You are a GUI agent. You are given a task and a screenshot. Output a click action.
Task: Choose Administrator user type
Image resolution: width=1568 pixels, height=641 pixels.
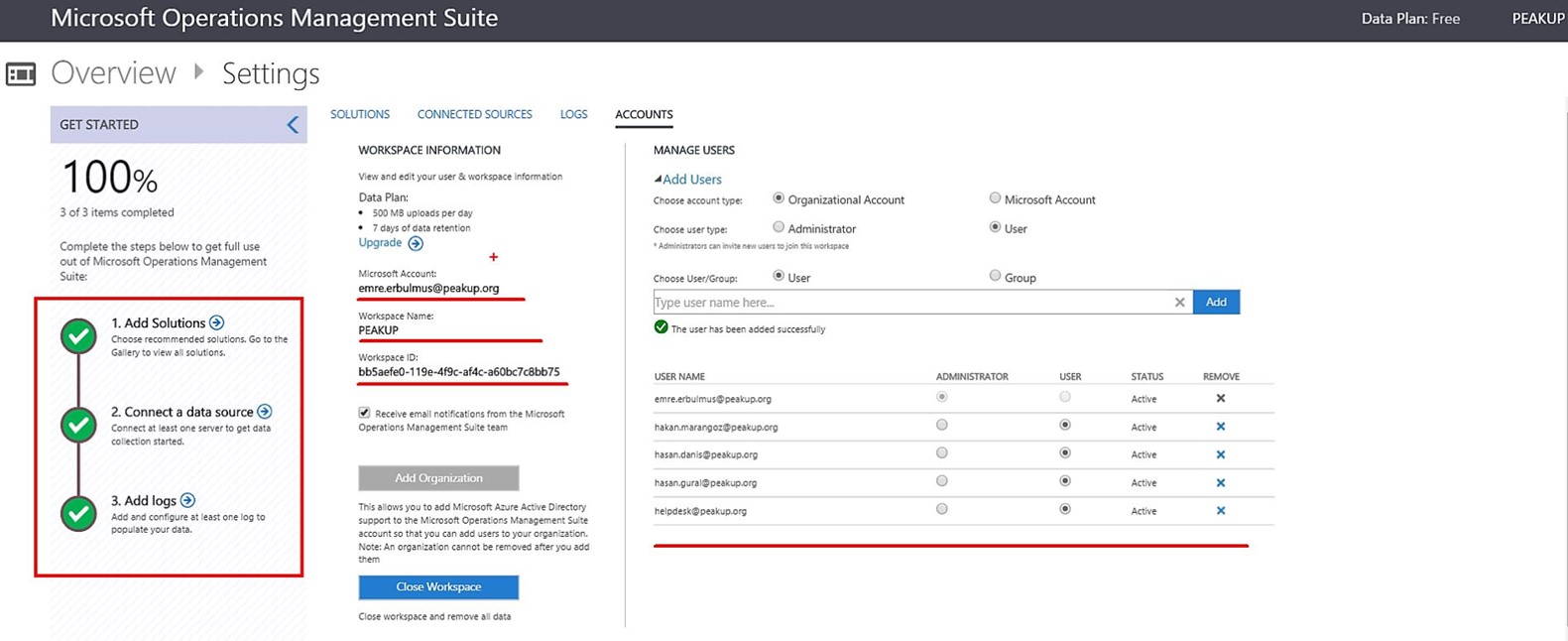pyautogui.click(x=779, y=227)
